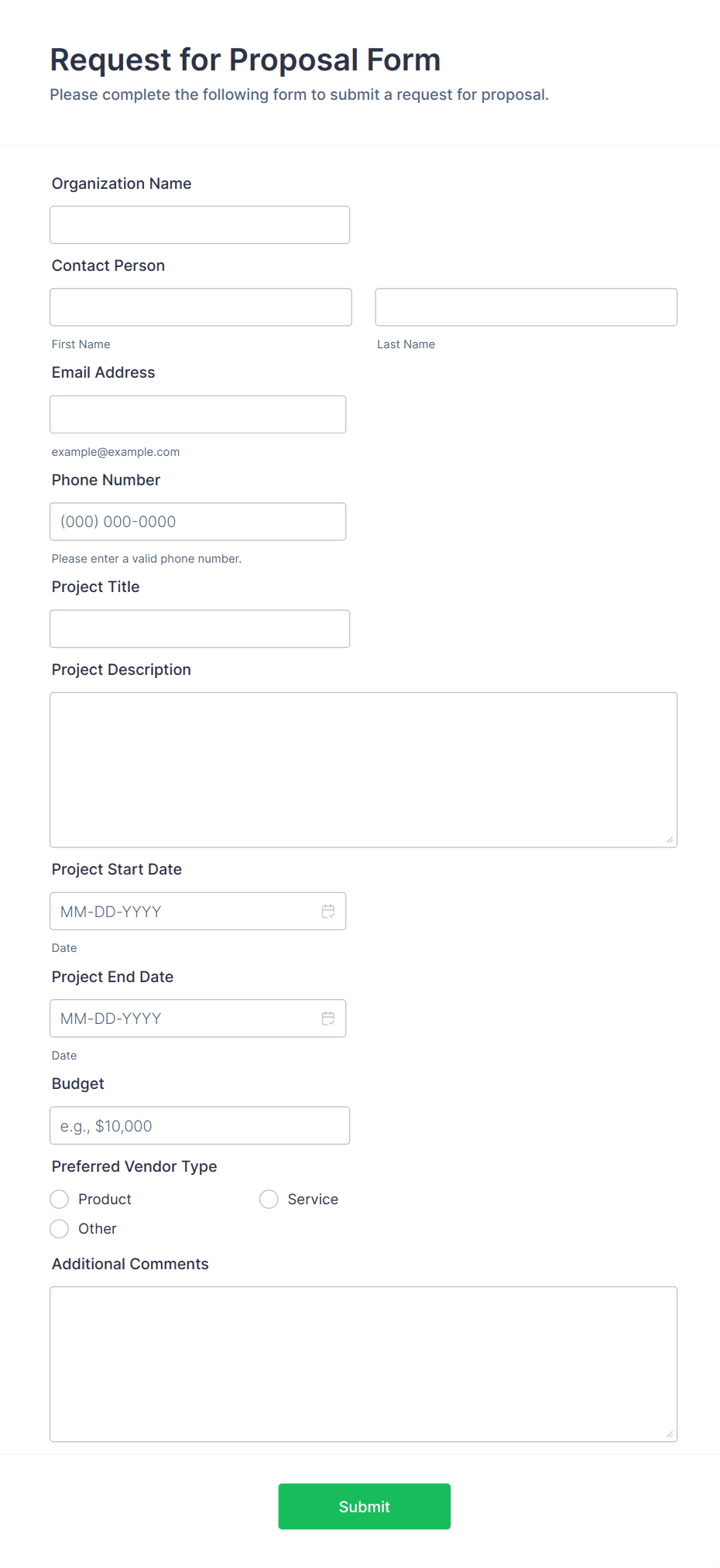Click the Project Start Date input showing MM-DD-YYYY
Viewport: 720px width, 1568px height.
tap(178, 911)
